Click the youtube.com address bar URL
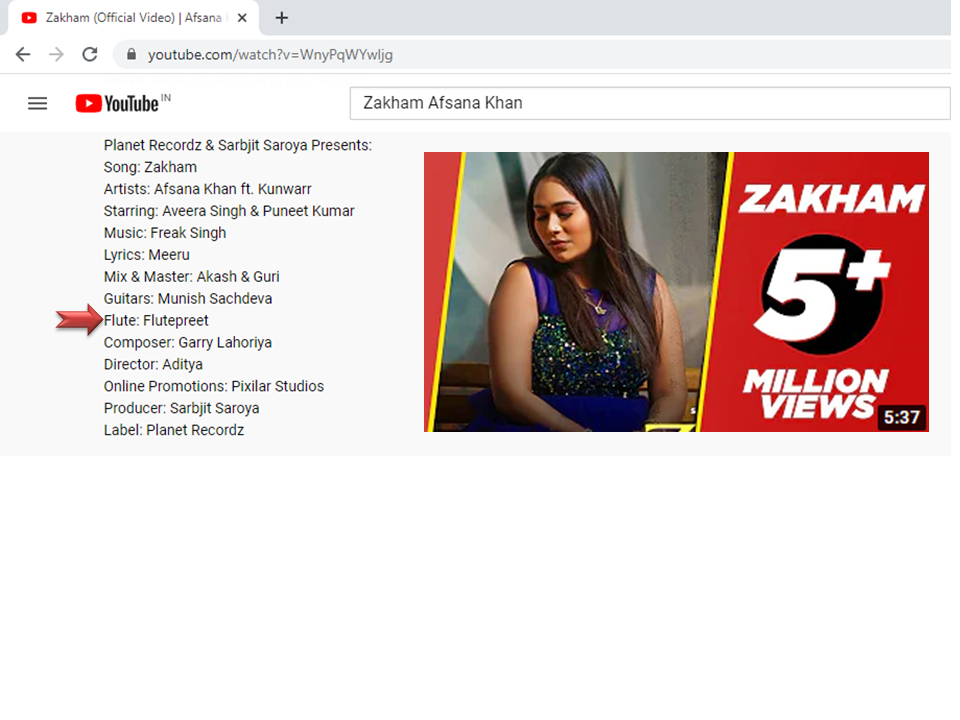 click(270, 54)
